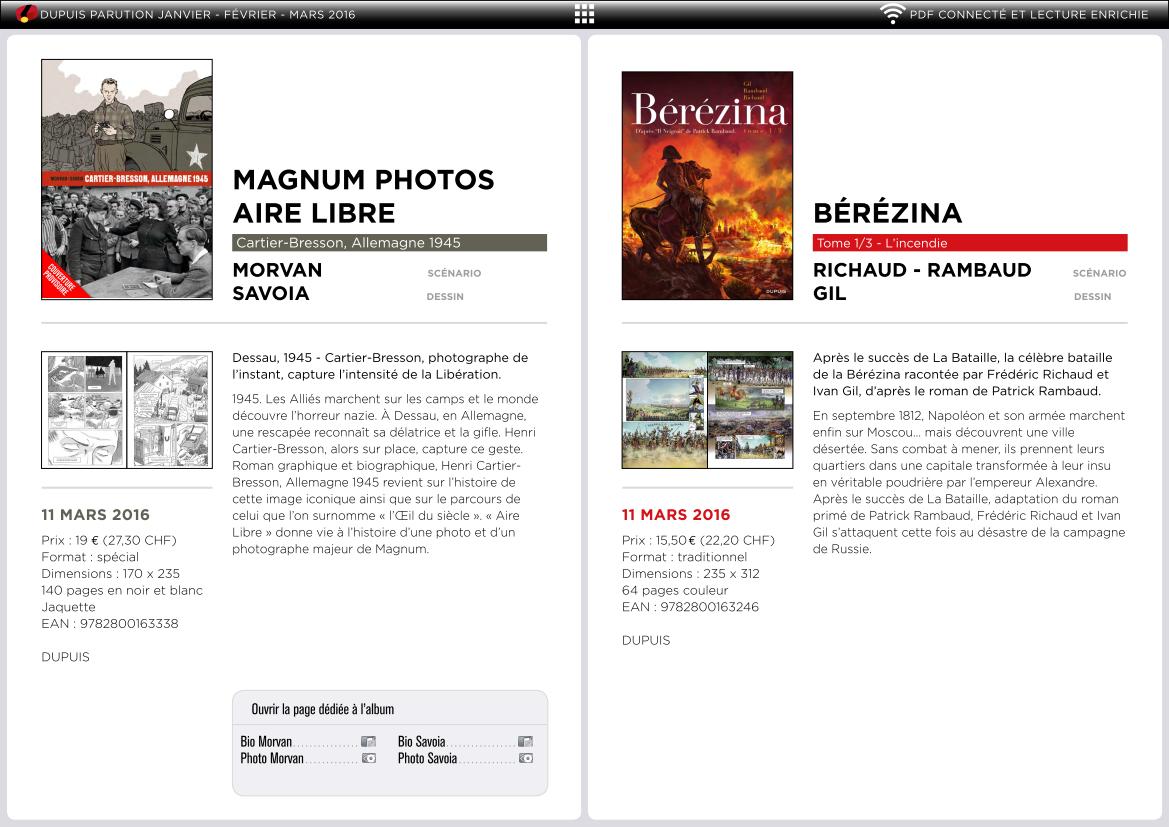1169x827 pixels.
Task: Select the Bérézina album cover image
Action: point(707,185)
